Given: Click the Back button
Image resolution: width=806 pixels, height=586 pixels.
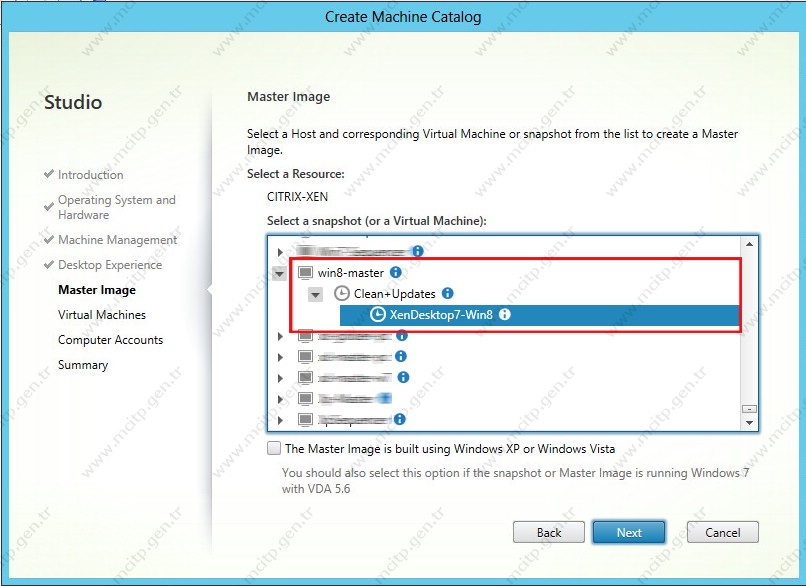Looking at the screenshot, I should (548, 533).
